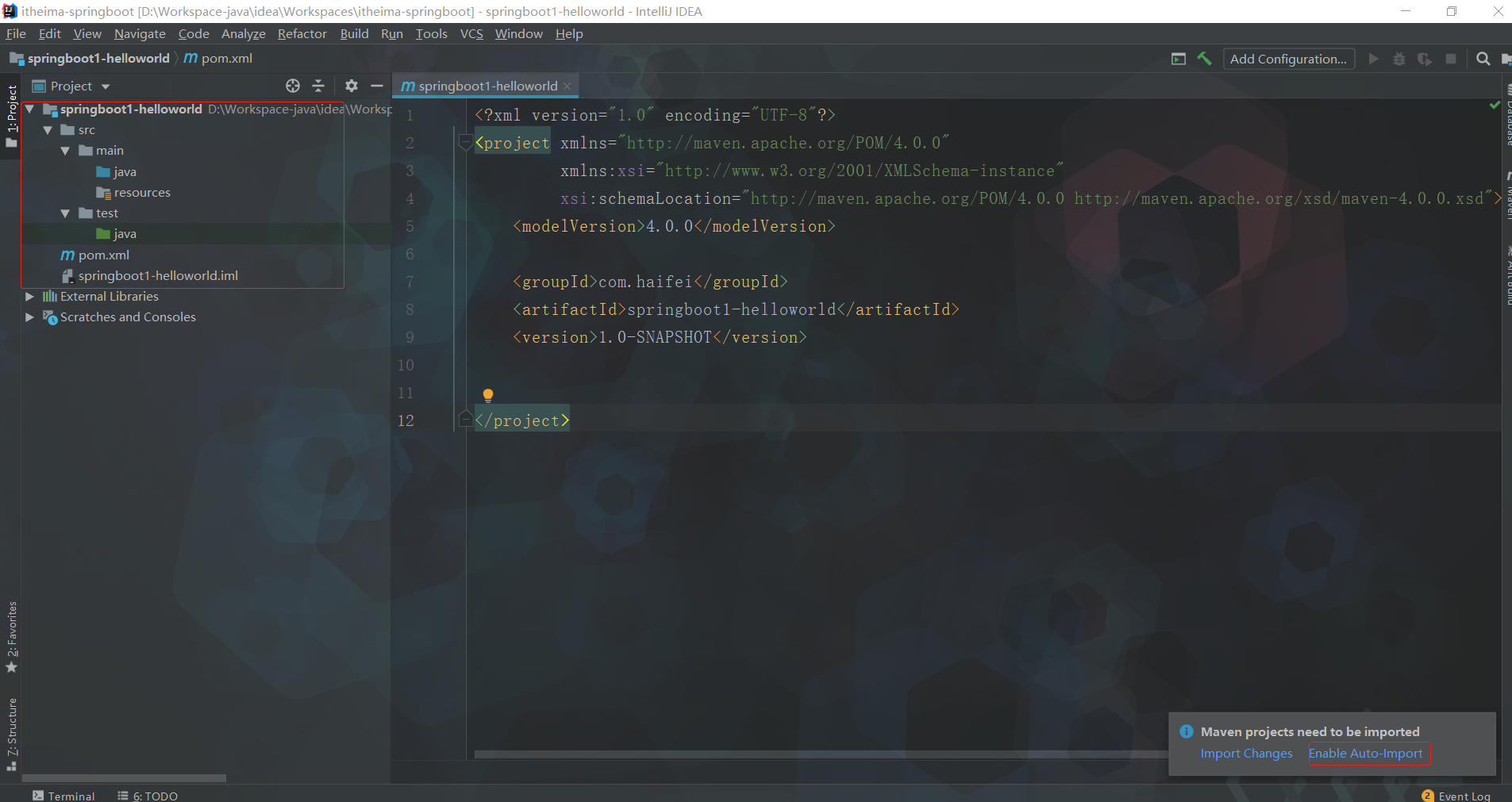Toggle the Event Log tool window

click(1456, 796)
